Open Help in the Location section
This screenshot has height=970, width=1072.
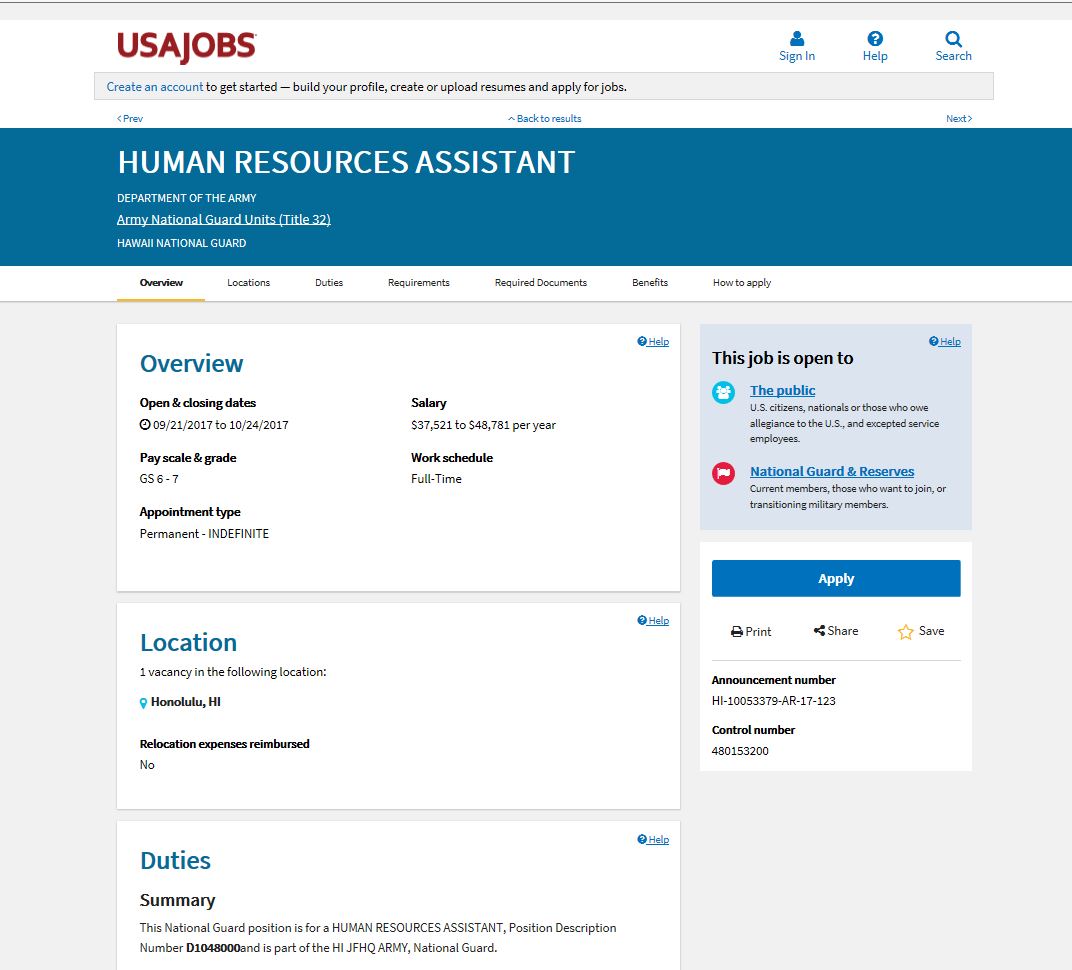tap(653, 621)
